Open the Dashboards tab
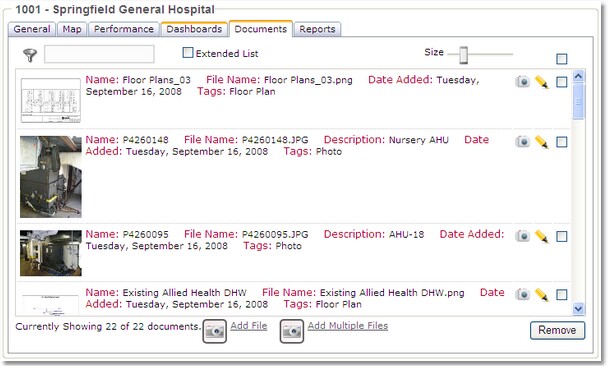 194,29
